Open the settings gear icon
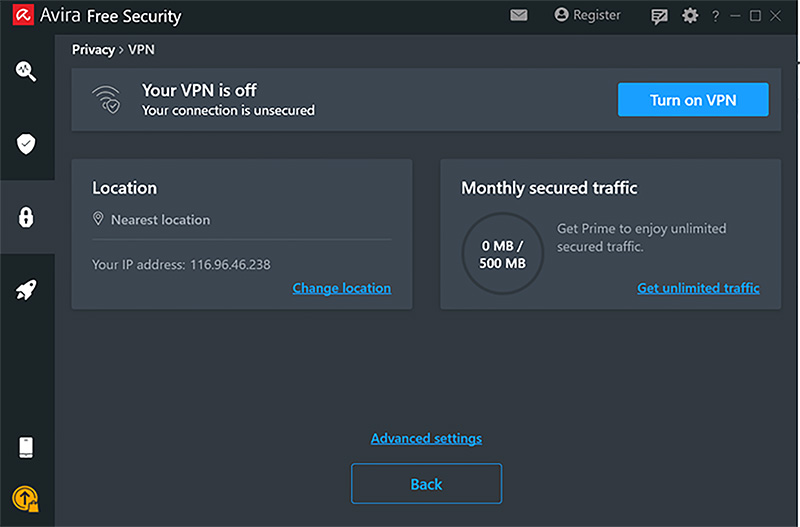This screenshot has height=527, width=800. (x=690, y=16)
